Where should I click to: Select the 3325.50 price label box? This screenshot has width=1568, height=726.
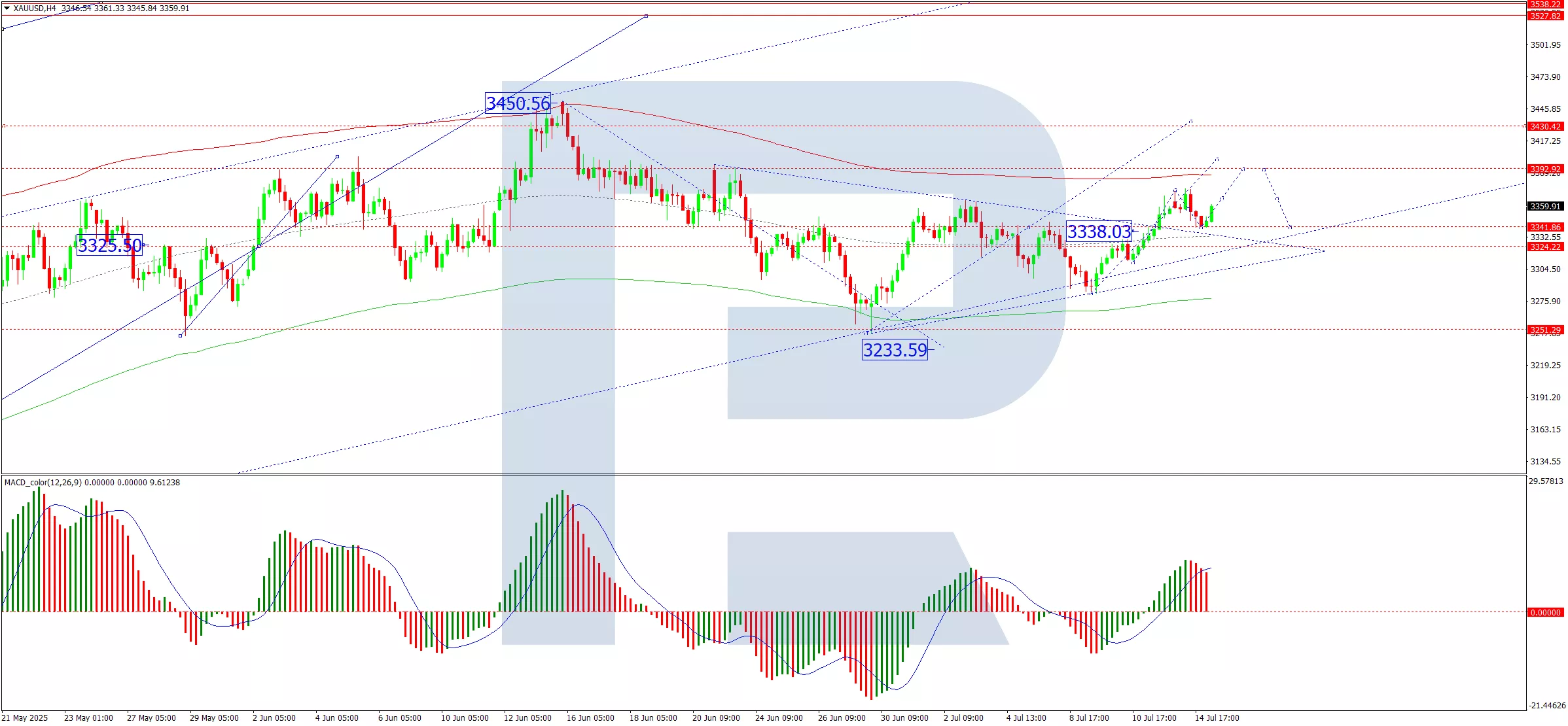click(109, 245)
